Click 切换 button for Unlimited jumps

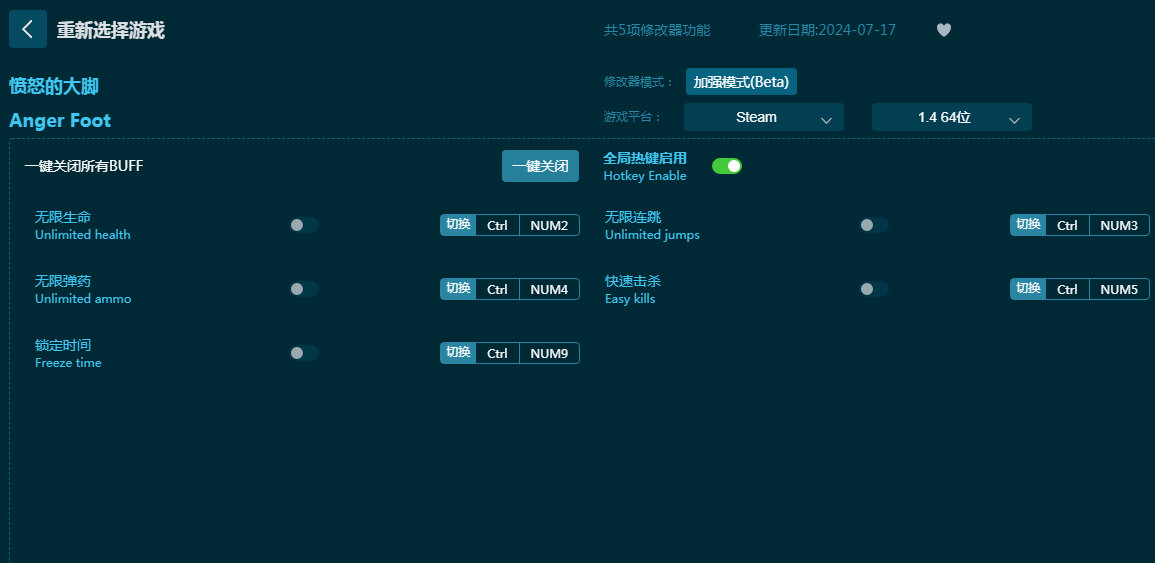(1028, 225)
